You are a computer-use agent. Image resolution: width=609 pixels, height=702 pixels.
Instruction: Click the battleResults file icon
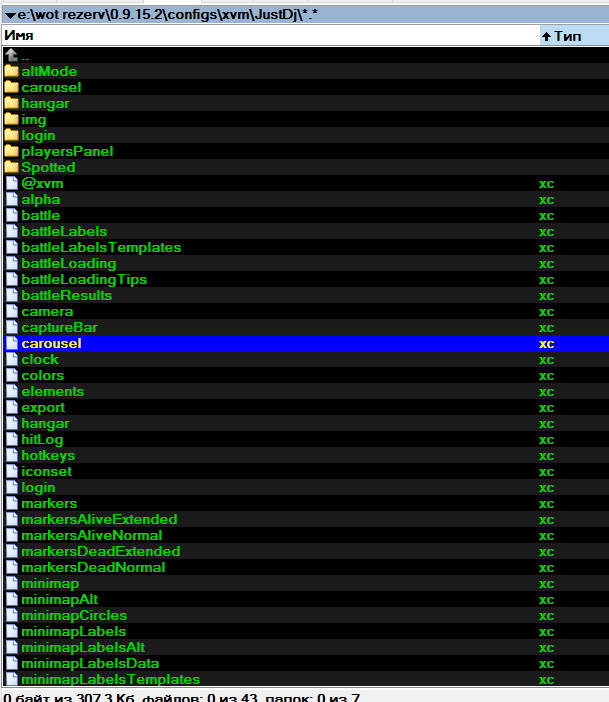pyautogui.click(x=12, y=295)
